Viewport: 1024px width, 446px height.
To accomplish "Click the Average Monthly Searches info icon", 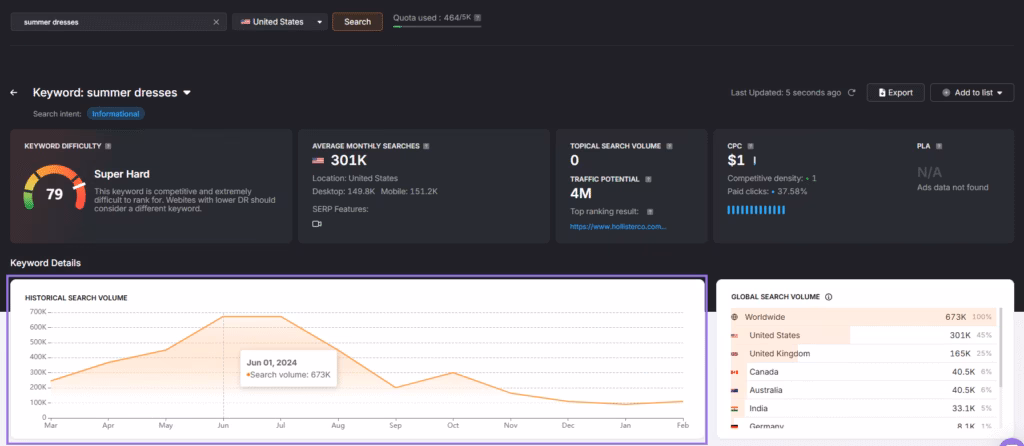I will click(426, 146).
